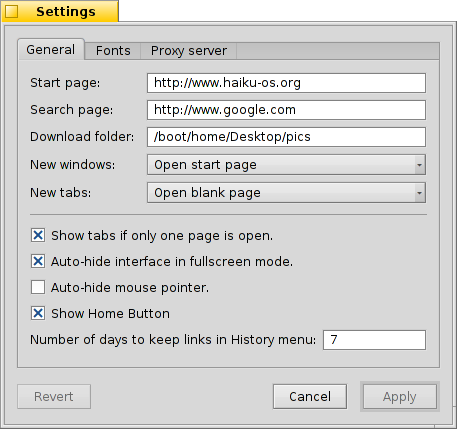Click the New windows label
This screenshot has width=457, height=429.
tap(73, 165)
